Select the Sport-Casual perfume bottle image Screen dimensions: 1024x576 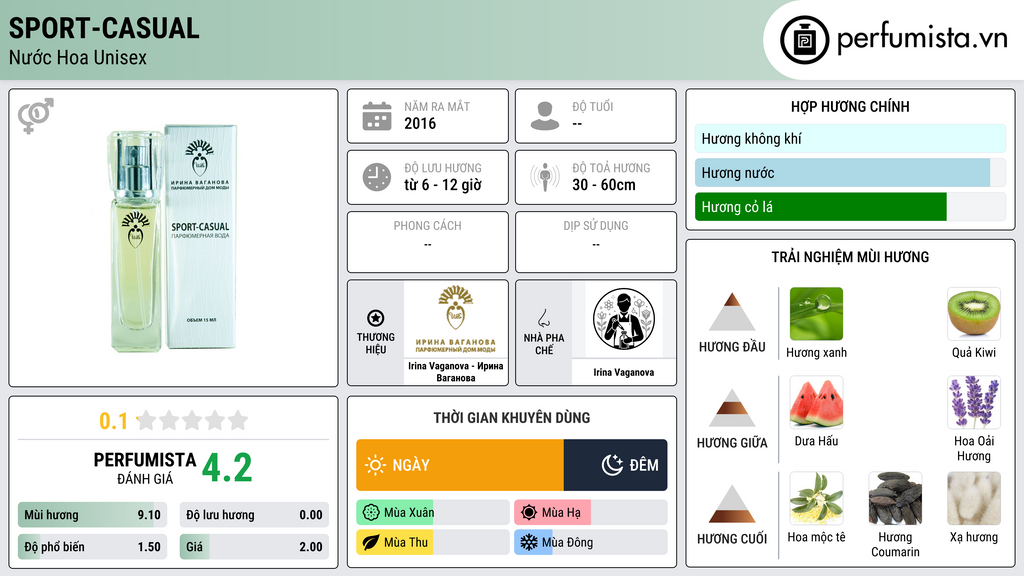coord(173,238)
